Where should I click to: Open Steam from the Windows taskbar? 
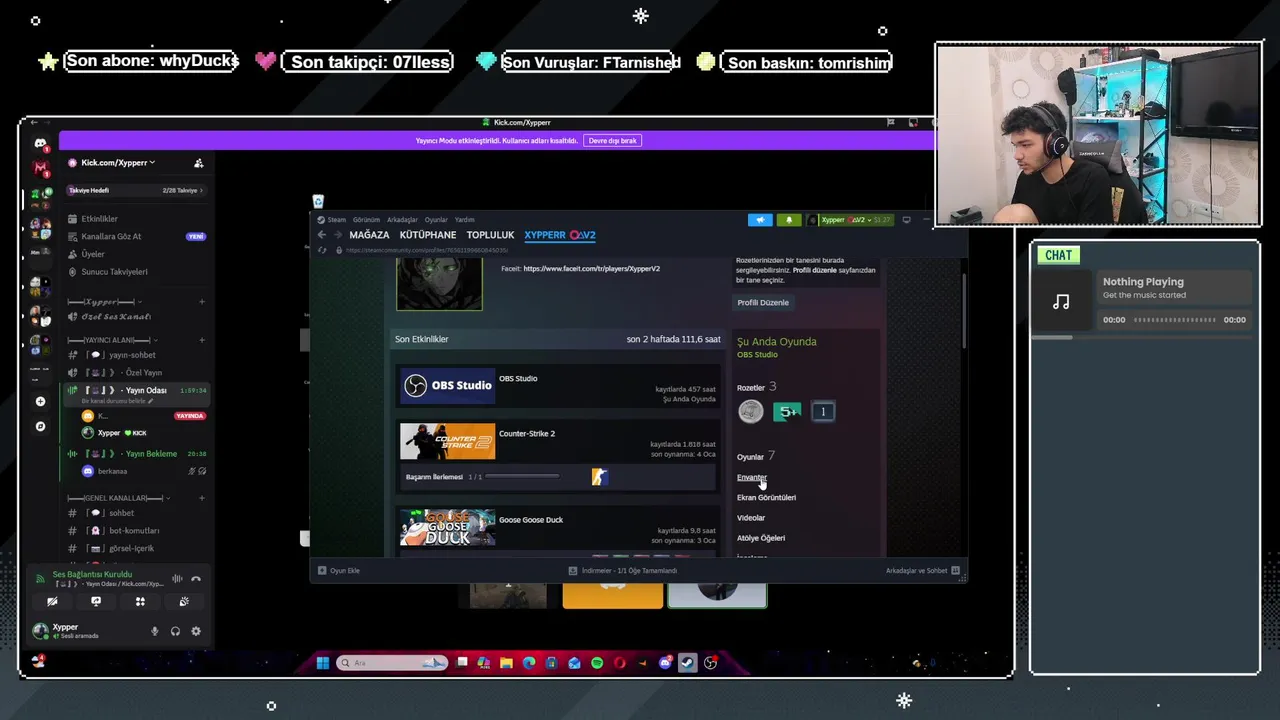coord(688,662)
